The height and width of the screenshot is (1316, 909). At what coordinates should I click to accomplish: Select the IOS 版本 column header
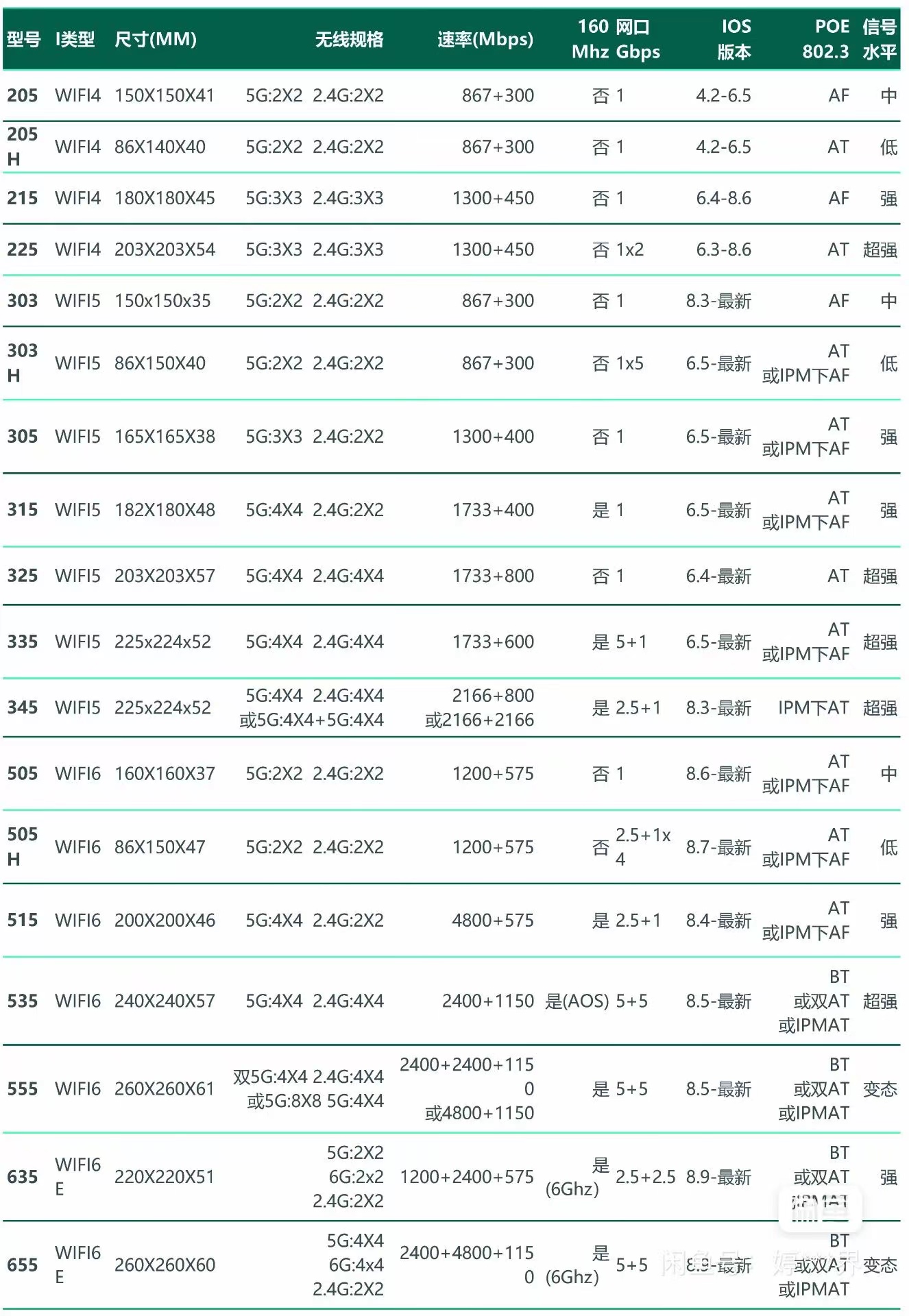(734, 39)
